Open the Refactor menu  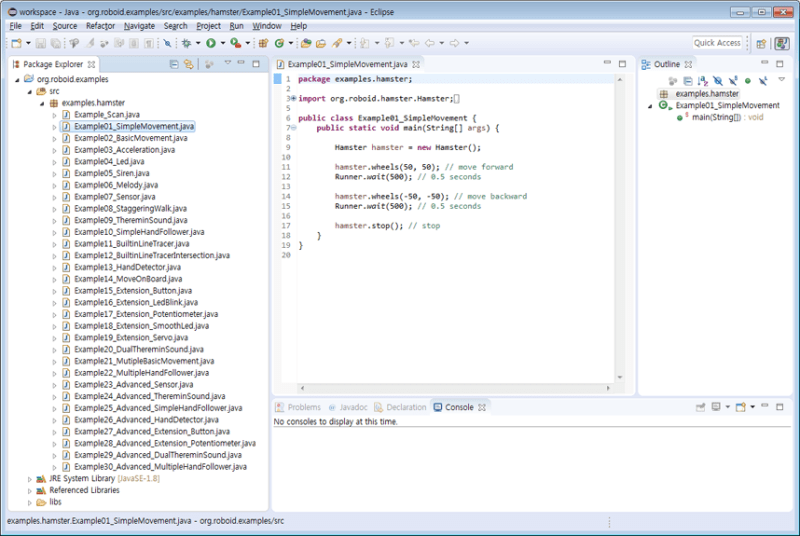100,26
